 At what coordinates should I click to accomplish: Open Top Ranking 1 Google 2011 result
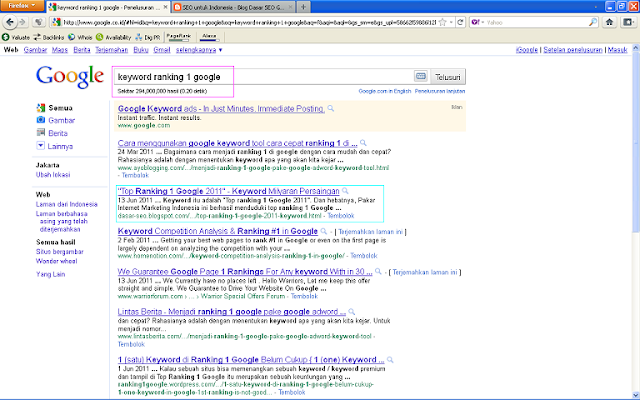tap(228, 191)
